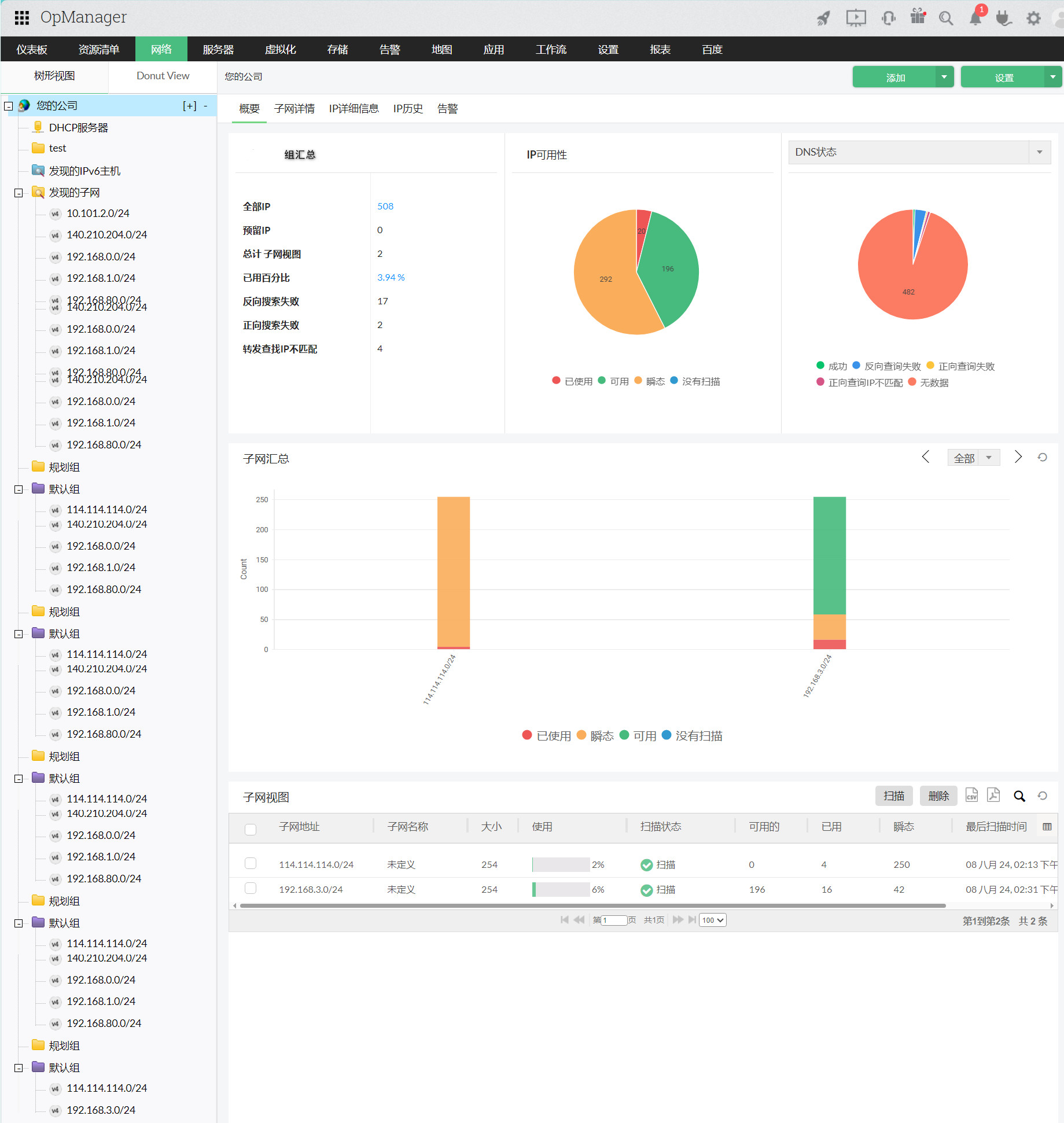This screenshot has width=1064, height=1123.
Task: Open the gear settings icon
Action: [1033, 18]
